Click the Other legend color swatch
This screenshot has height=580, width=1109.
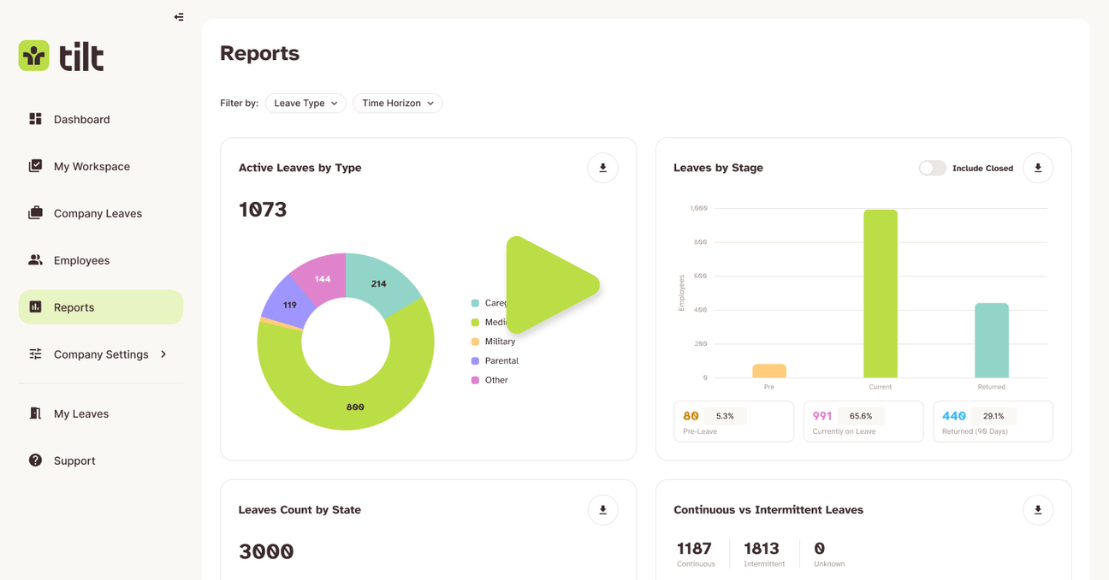(x=475, y=380)
